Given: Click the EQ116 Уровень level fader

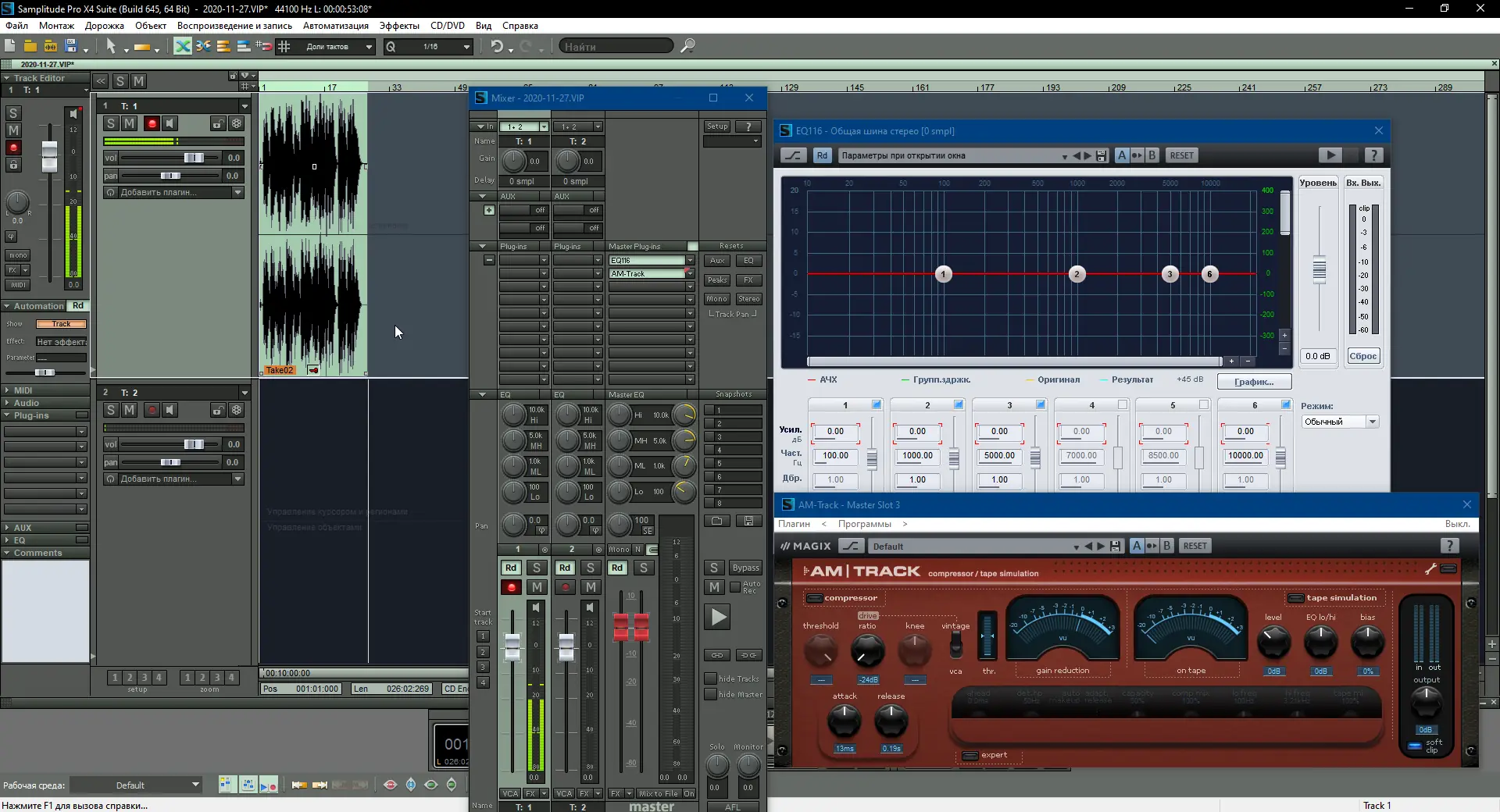Looking at the screenshot, I should pos(1320,269).
